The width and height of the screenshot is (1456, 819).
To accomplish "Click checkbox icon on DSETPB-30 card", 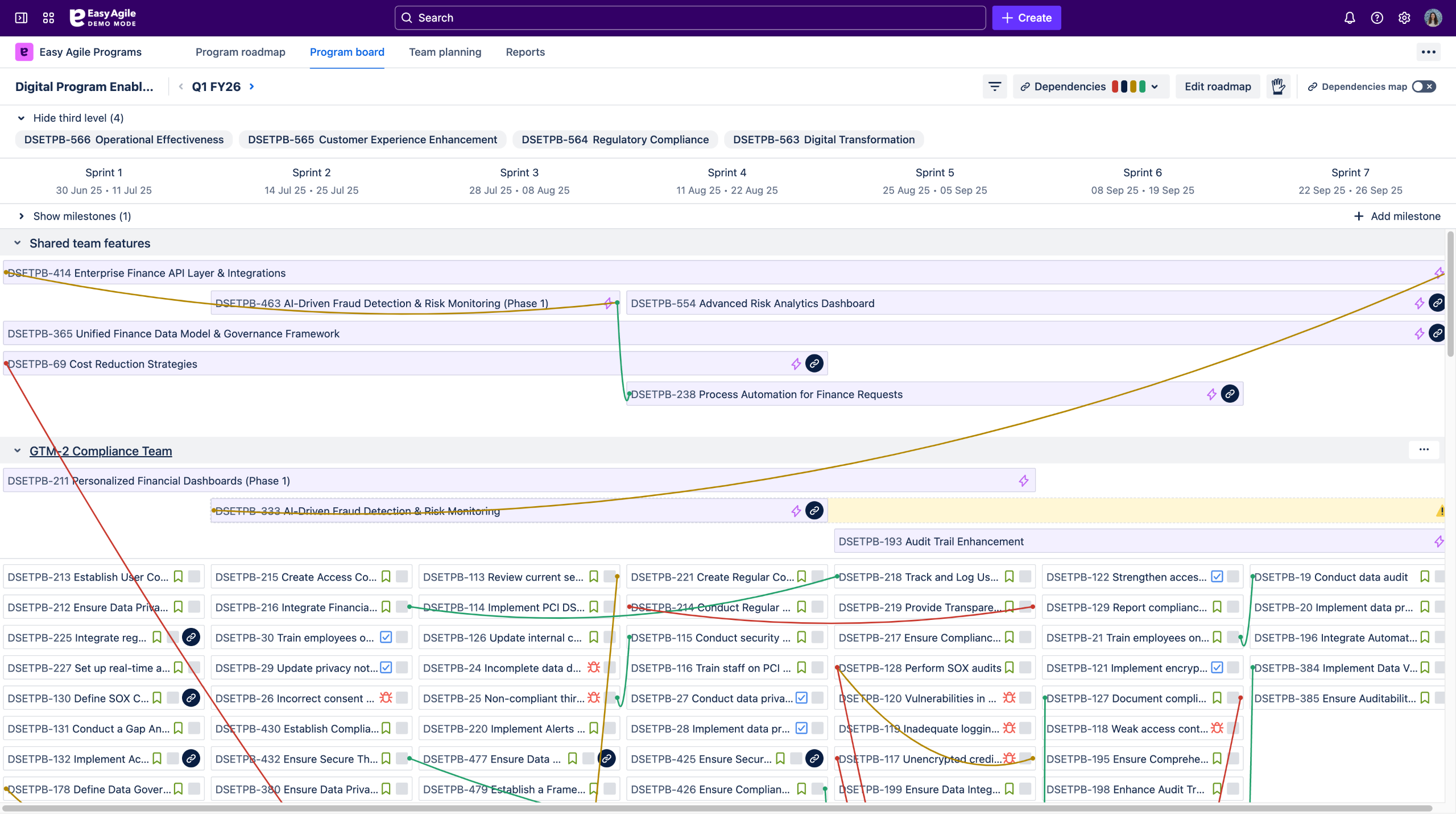I will point(386,637).
